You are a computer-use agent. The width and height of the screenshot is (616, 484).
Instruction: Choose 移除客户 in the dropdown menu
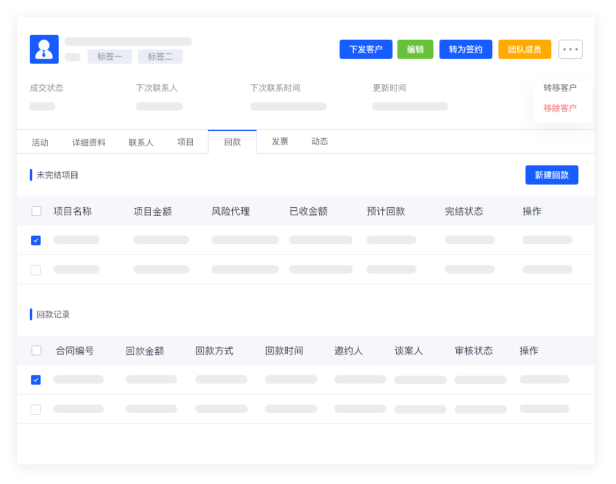tap(559, 108)
